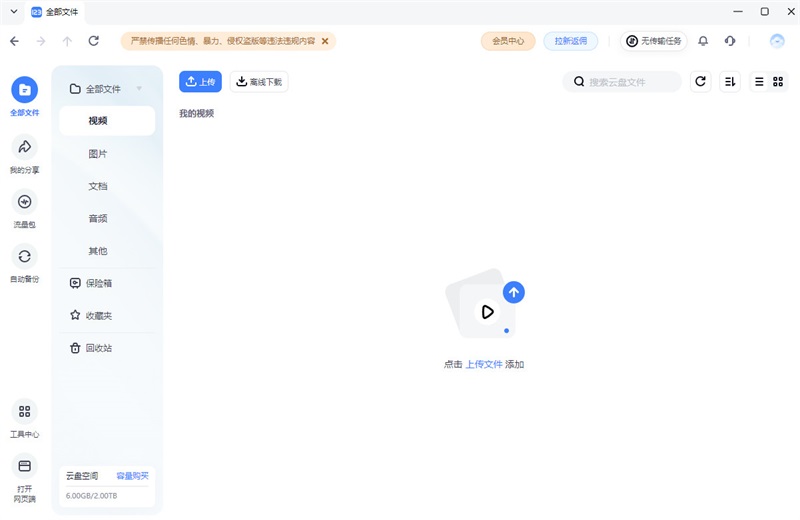Open the 流量包 sidebar icon

pyautogui.click(x=25, y=202)
